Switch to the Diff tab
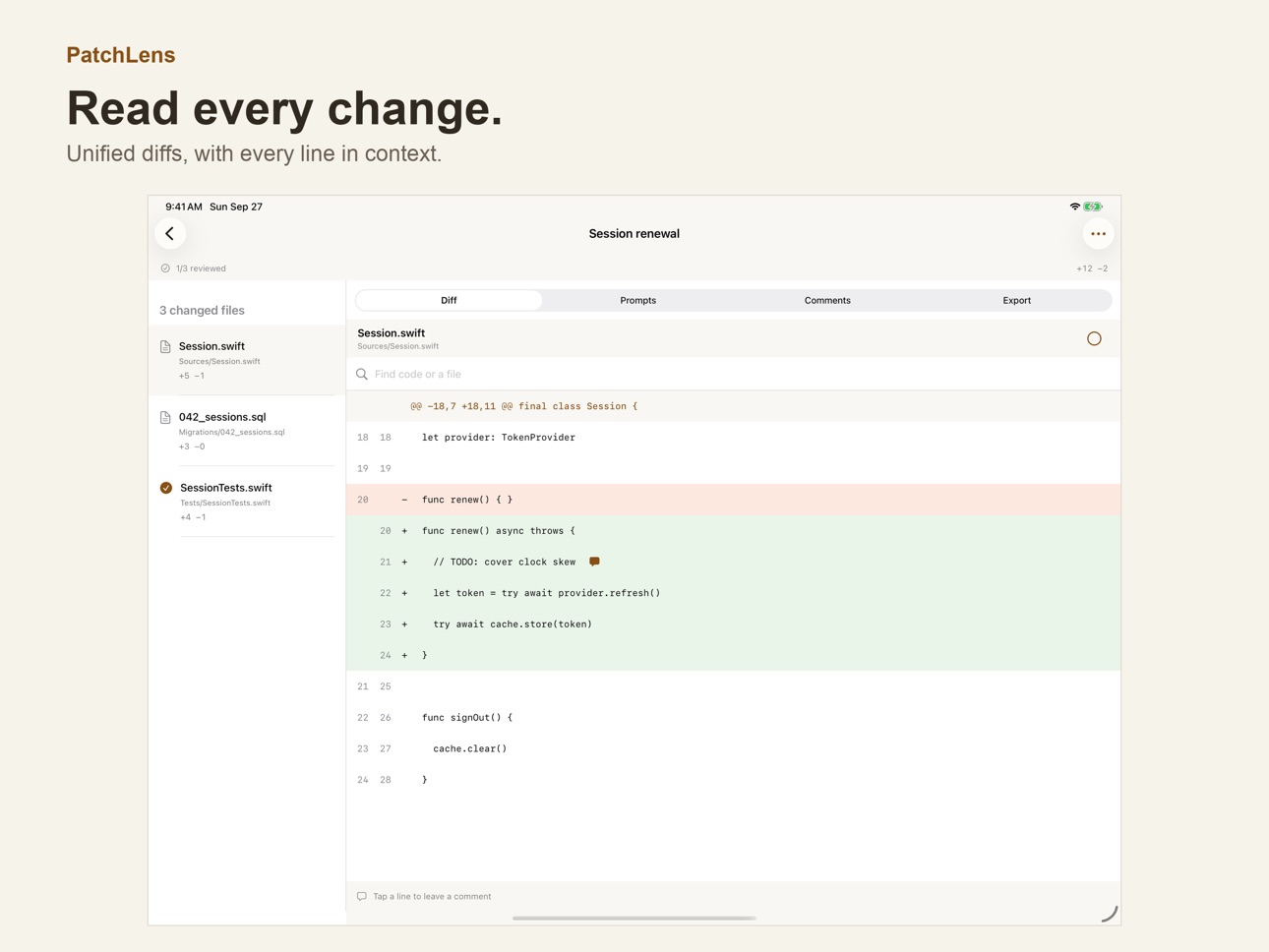This screenshot has width=1269, height=952. click(449, 300)
